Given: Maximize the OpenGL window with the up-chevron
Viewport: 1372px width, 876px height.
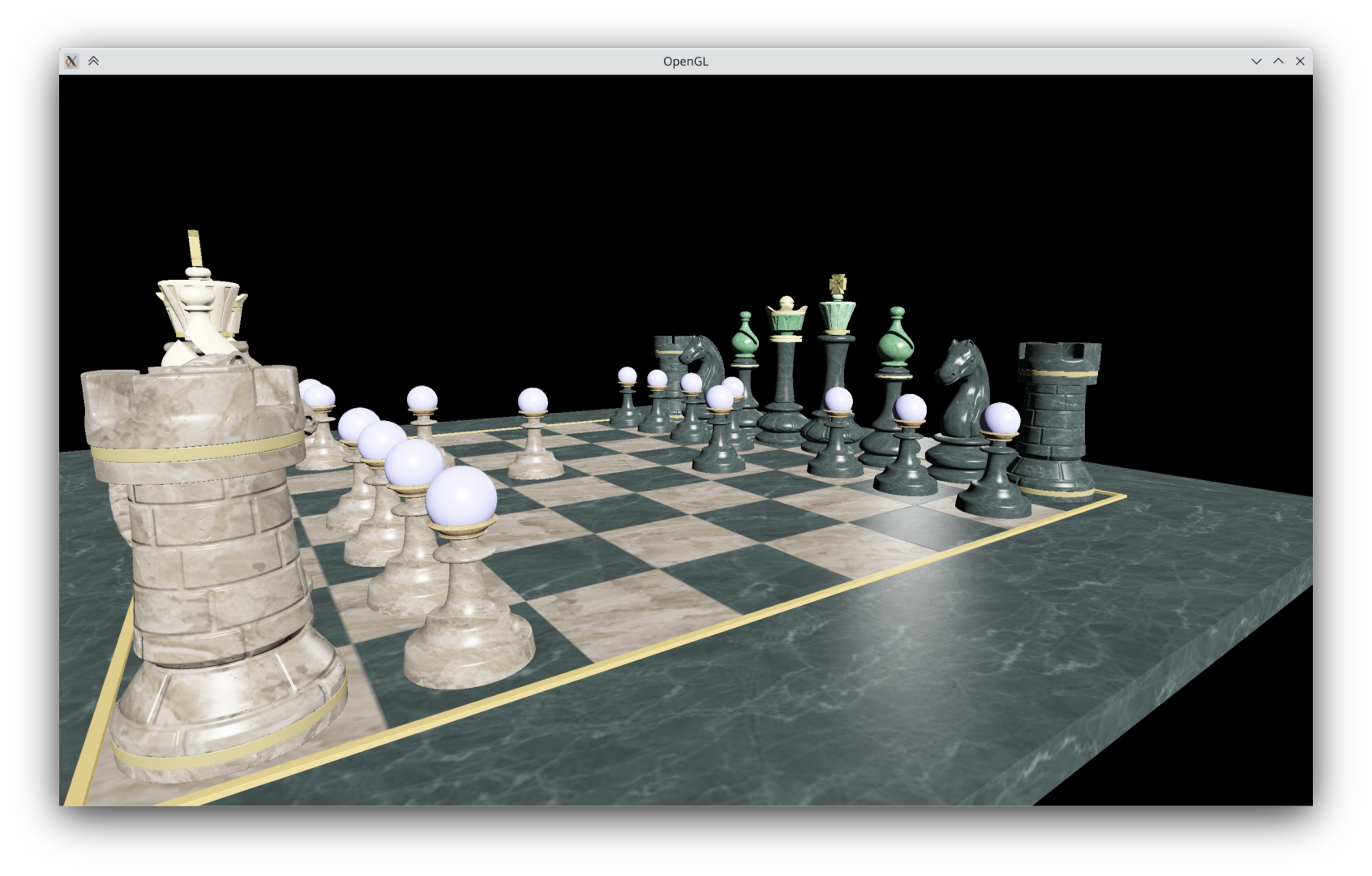Looking at the screenshot, I should point(1277,61).
